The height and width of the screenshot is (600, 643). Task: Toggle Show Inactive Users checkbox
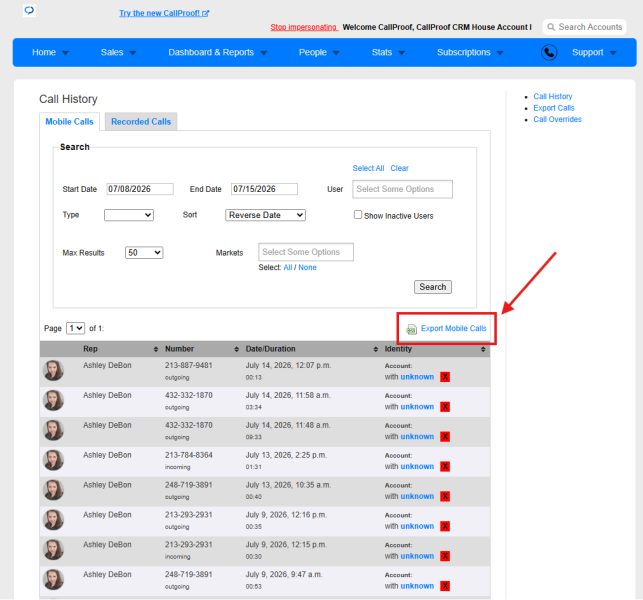click(358, 215)
